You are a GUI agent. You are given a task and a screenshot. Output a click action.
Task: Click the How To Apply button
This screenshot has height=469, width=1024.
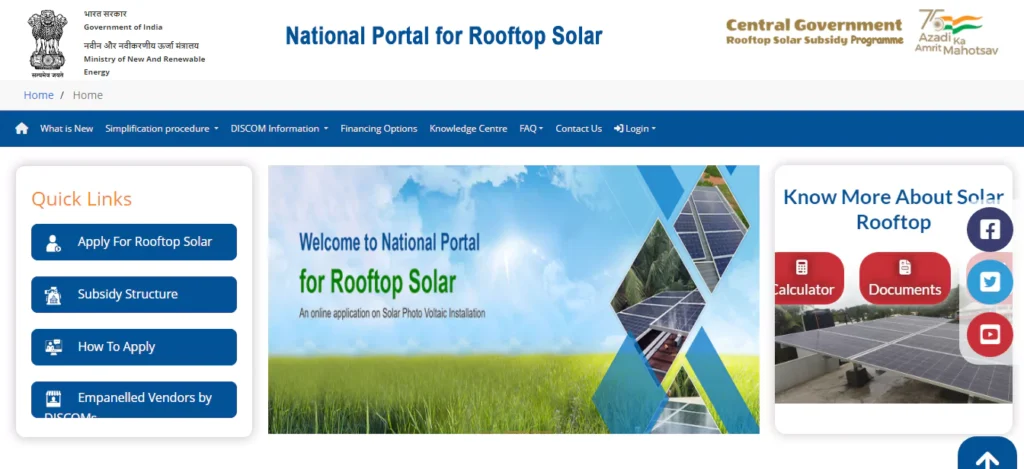click(x=134, y=347)
